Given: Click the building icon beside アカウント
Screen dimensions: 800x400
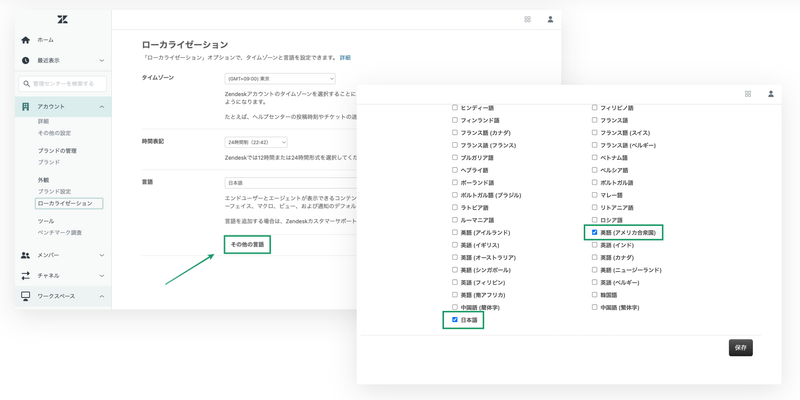Looking at the screenshot, I should pyautogui.click(x=26, y=107).
